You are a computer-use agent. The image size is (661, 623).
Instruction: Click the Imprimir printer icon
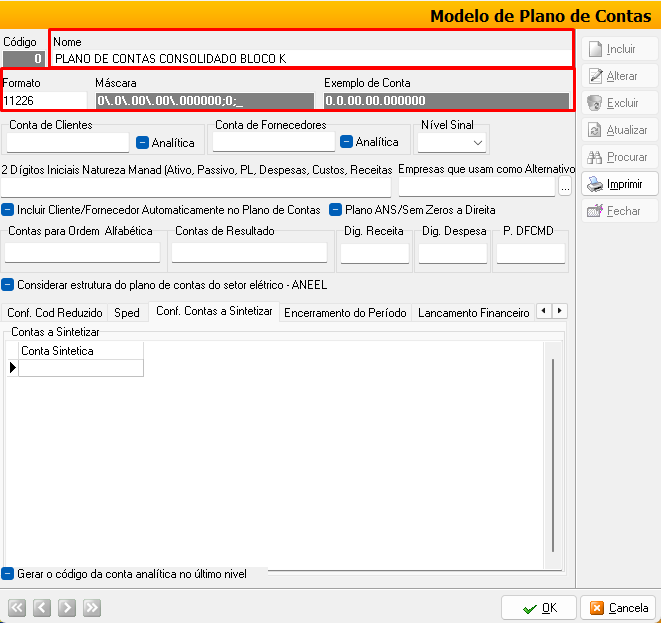pos(595,184)
